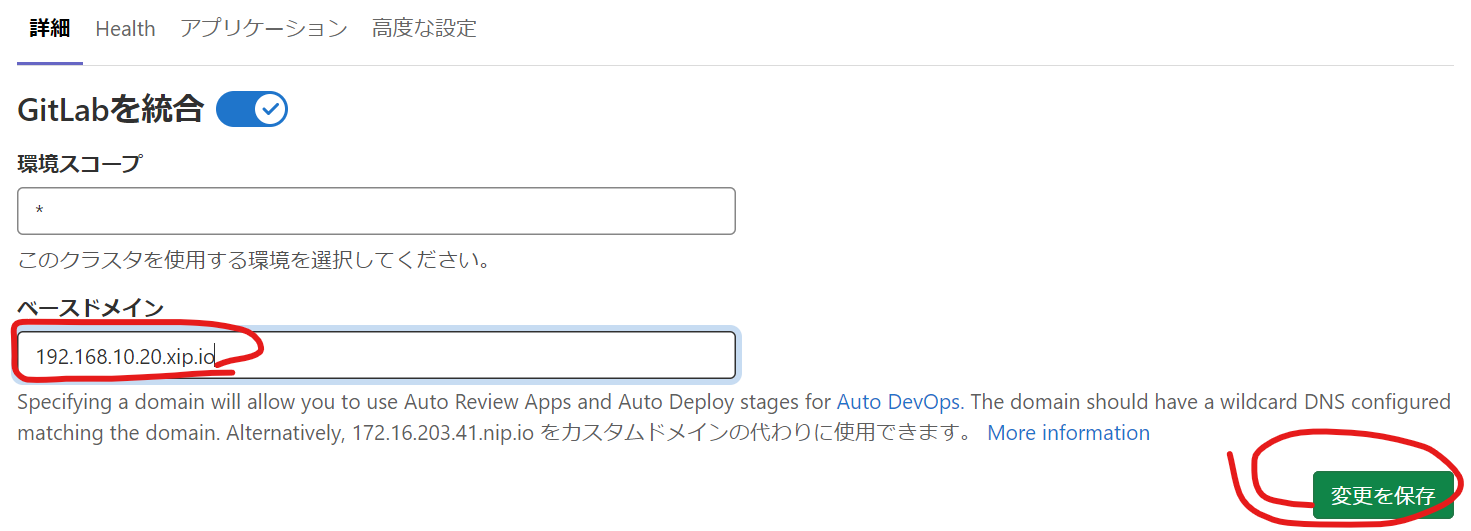1471x531 pixels.
Task: Open the Auto DevOps link
Action: click(x=898, y=402)
